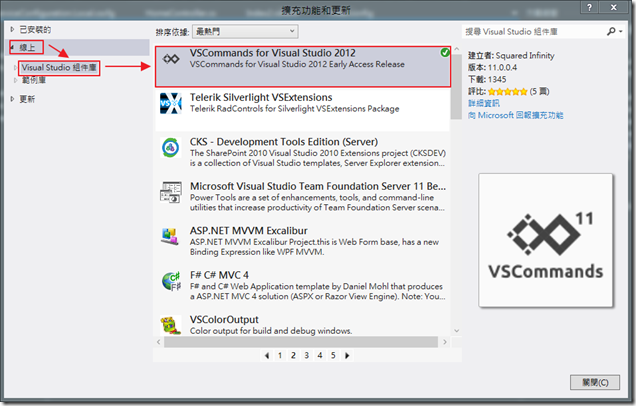Click the VSCommands extension icon
Screen dimensions: 636x406
pos(171,59)
